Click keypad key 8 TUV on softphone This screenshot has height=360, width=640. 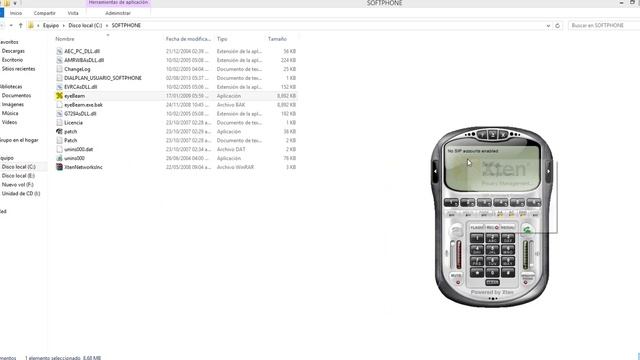492,261
